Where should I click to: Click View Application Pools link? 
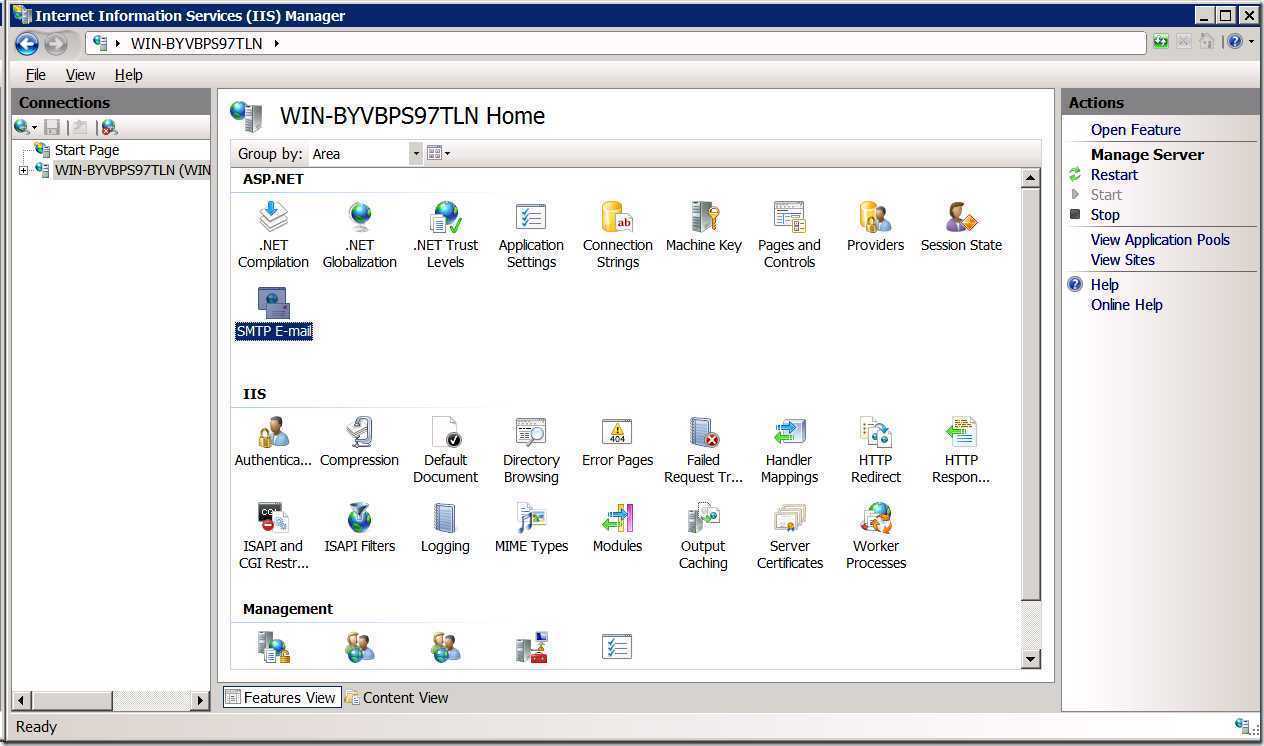pyautogui.click(x=1160, y=240)
